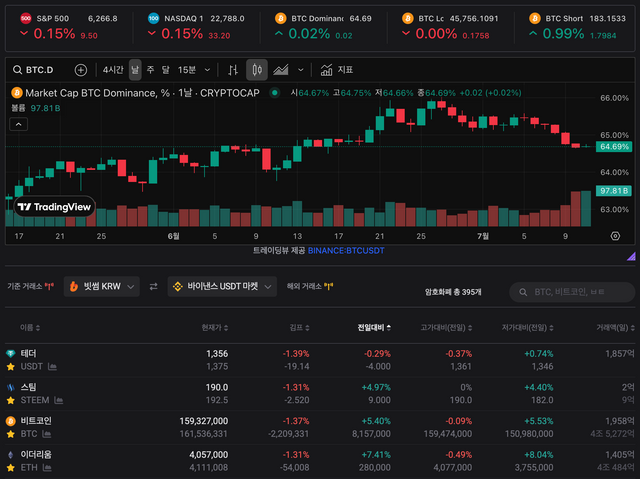Toggle the favorite star for STEEM
This screenshot has height=479, width=640.
point(11,401)
